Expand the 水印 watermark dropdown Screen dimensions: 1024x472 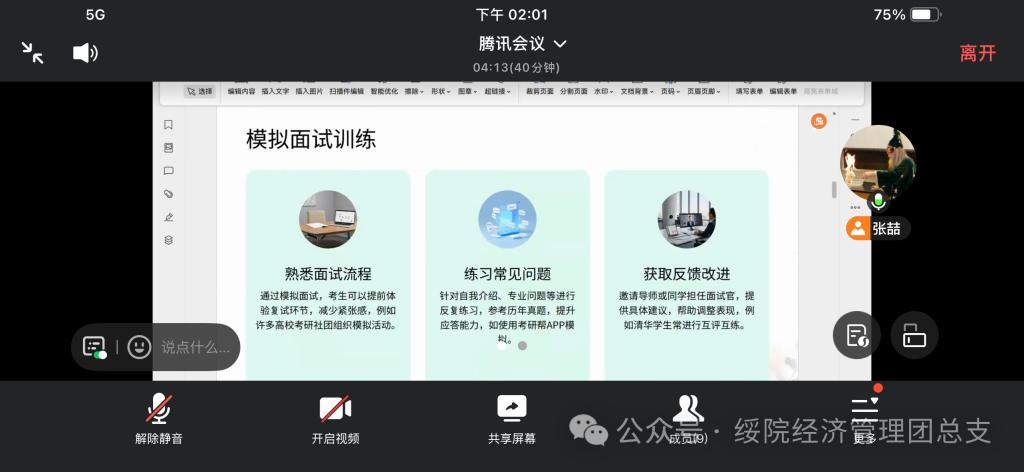[x=603, y=91]
